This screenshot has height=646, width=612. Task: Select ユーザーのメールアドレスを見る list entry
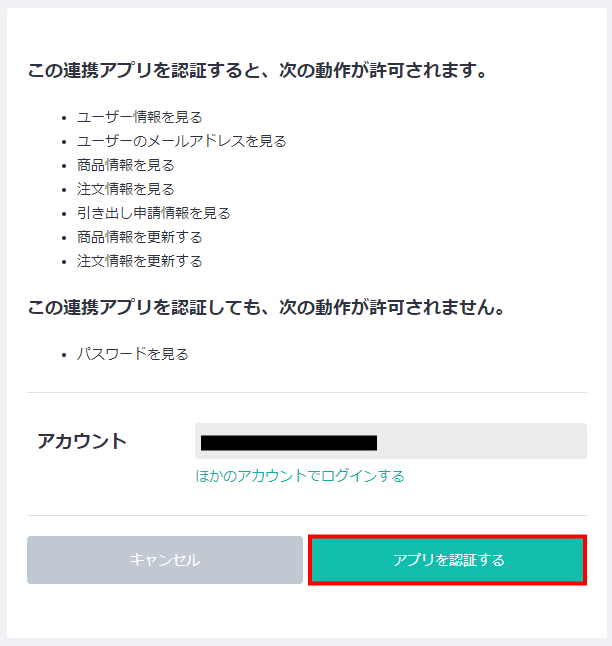click(x=181, y=141)
